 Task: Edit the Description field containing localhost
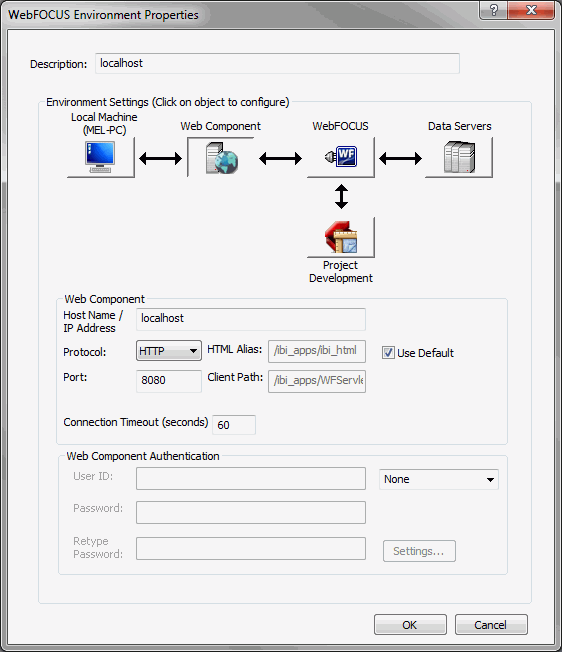point(277,63)
